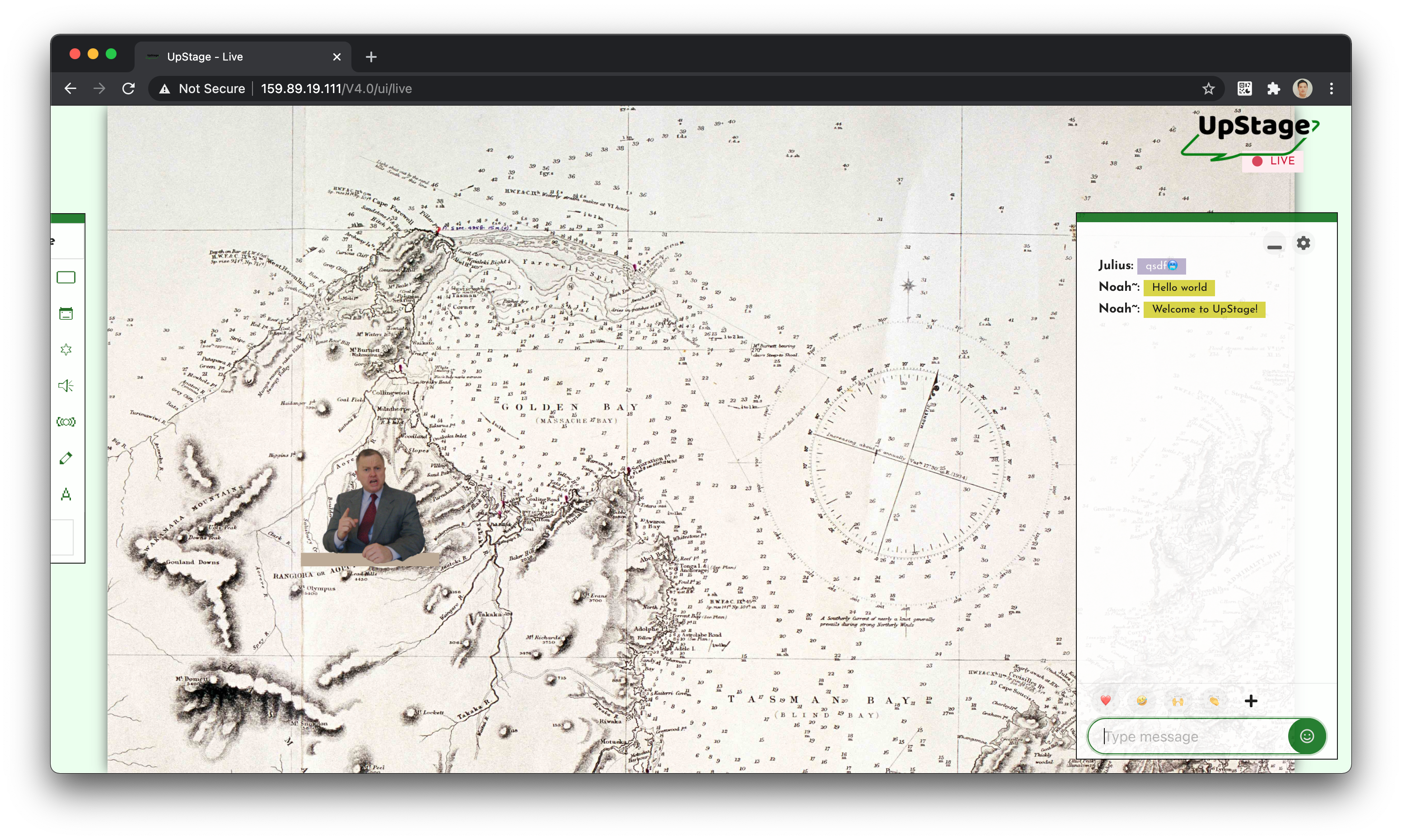Select the avatar face icon in sidebar
Screen dimensions: 1402x840
tap(65, 313)
